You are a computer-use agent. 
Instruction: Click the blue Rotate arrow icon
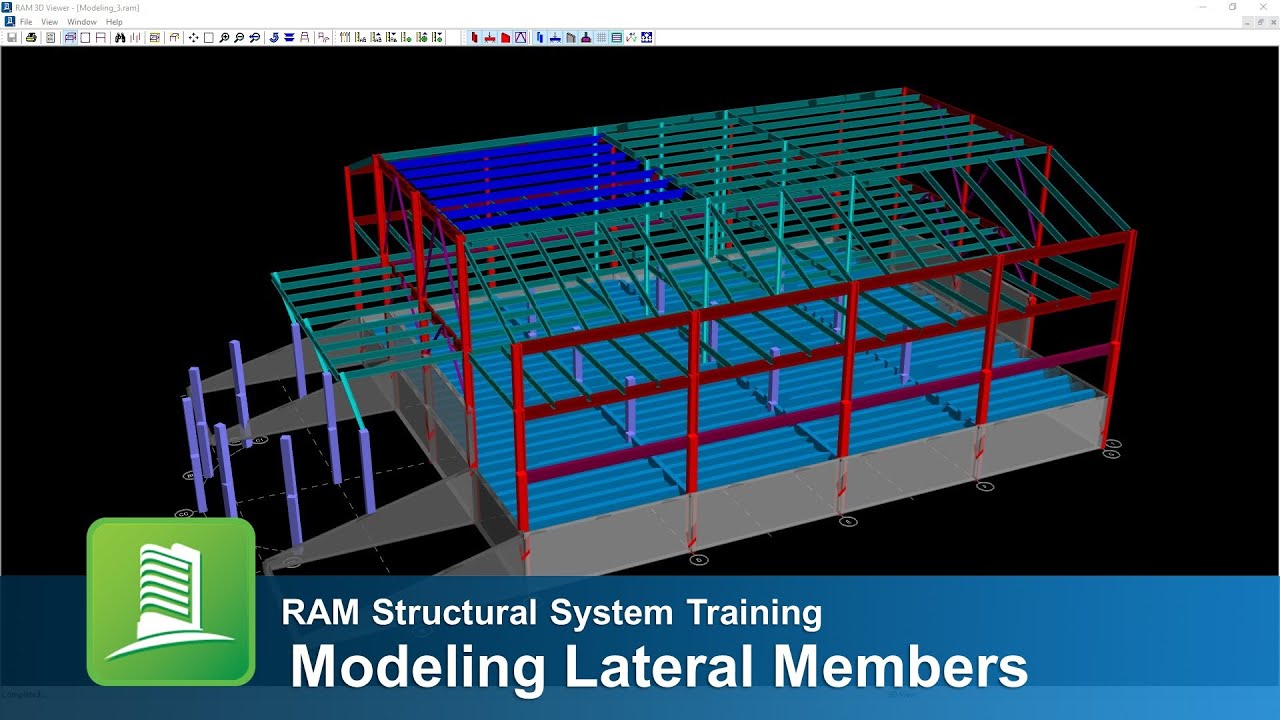[273, 38]
